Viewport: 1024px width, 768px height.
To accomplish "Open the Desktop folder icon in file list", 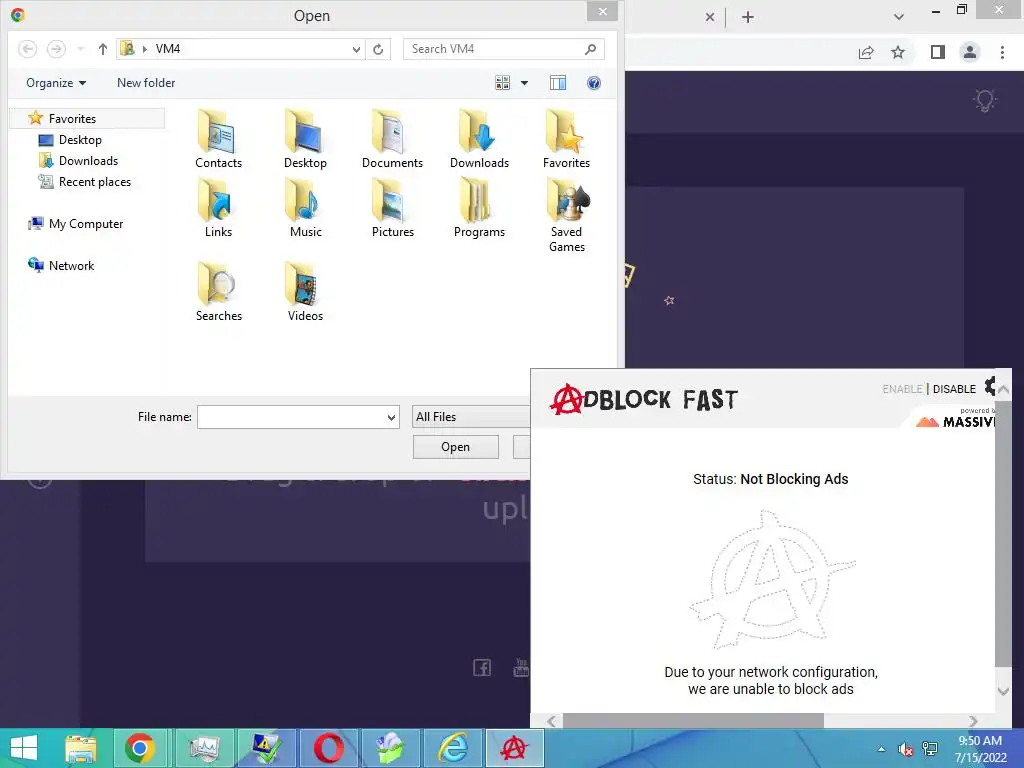I will [305, 139].
